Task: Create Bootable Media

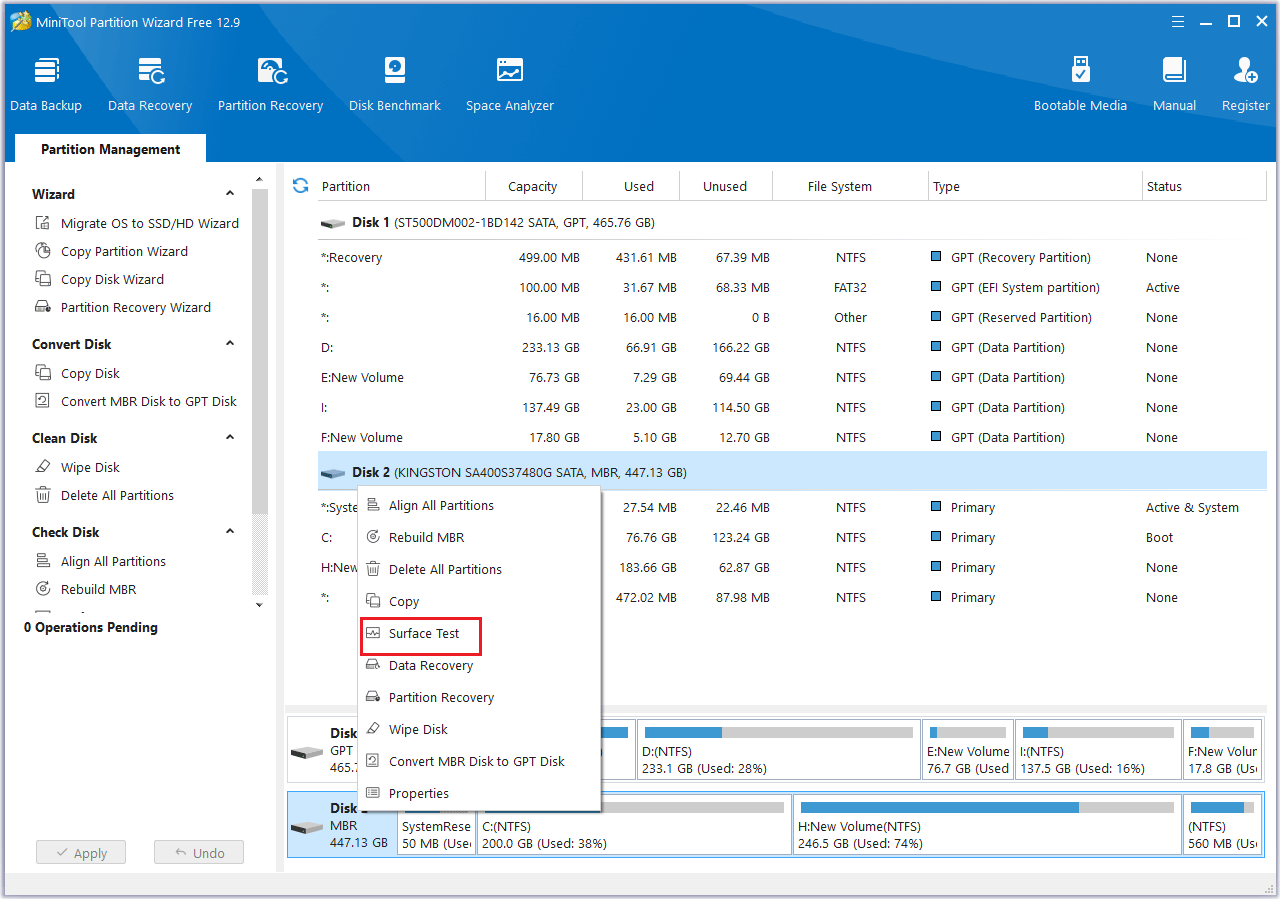Action: pos(1080,84)
